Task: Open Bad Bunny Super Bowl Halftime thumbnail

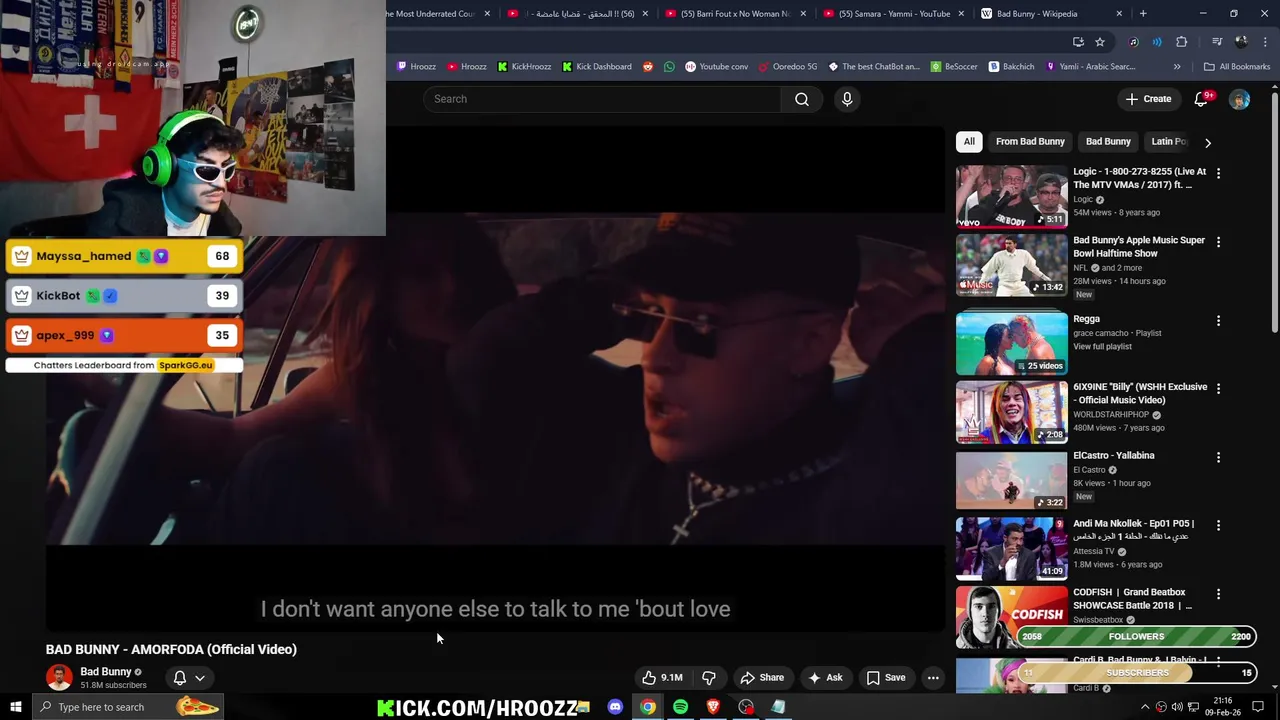Action: point(1011,265)
